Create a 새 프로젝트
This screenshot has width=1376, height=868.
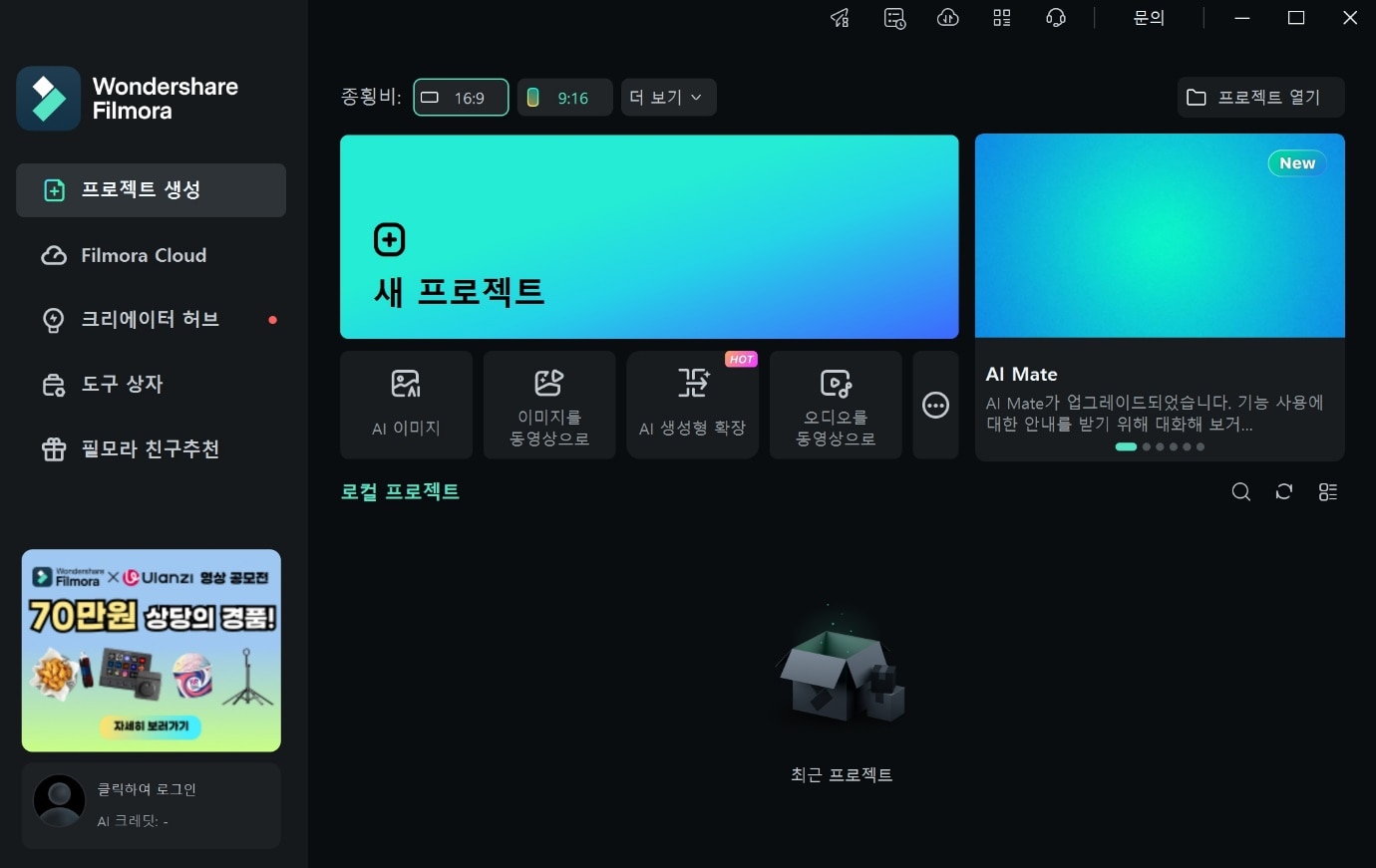pyautogui.click(x=649, y=237)
